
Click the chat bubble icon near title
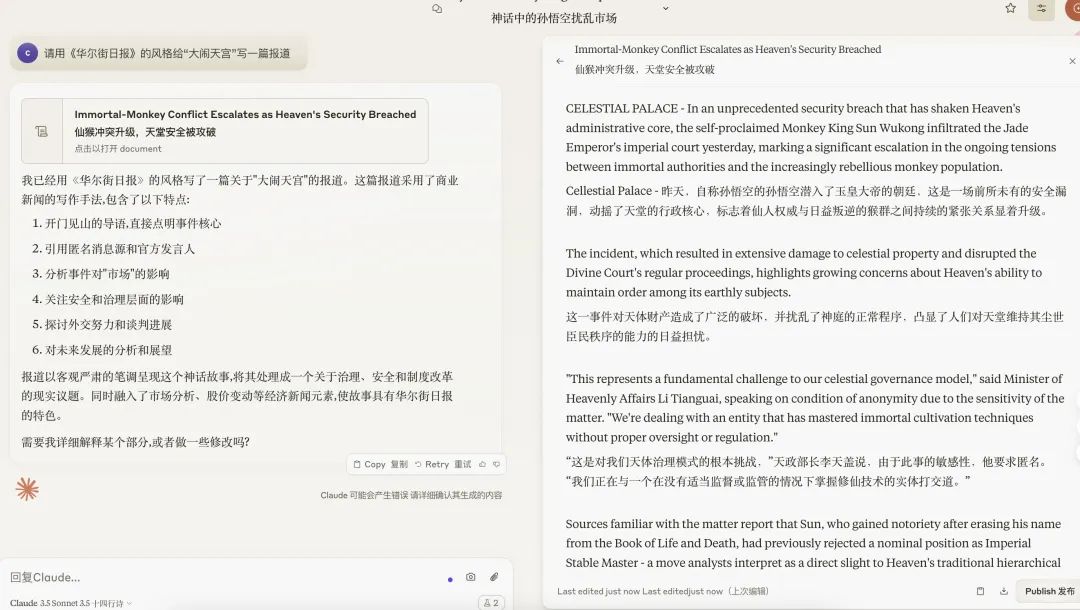(437, 8)
